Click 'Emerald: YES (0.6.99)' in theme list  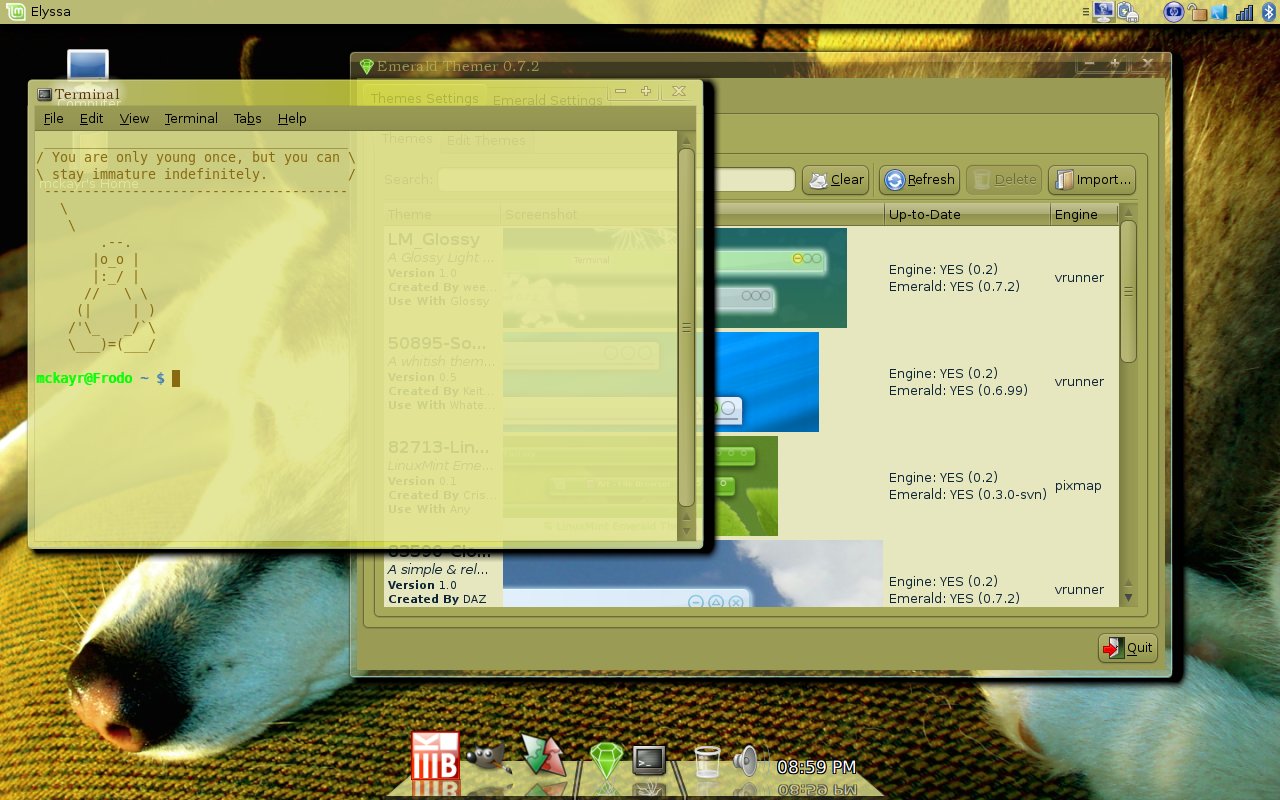[x=958, y=390]
